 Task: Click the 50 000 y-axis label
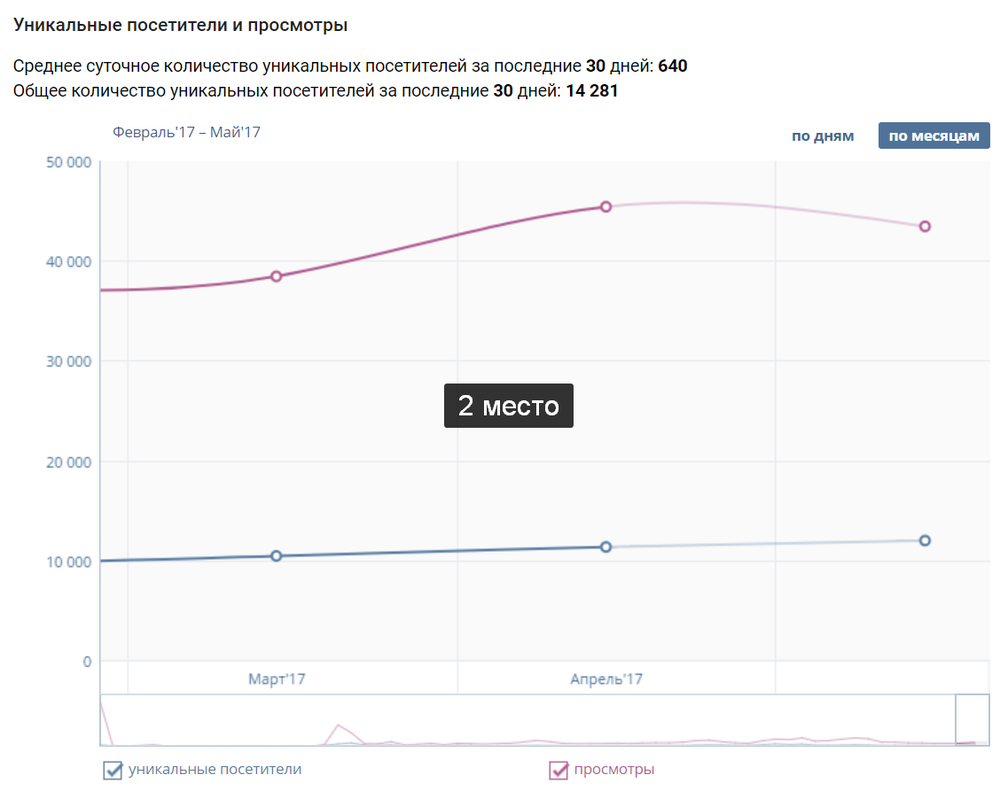(69, 162)
